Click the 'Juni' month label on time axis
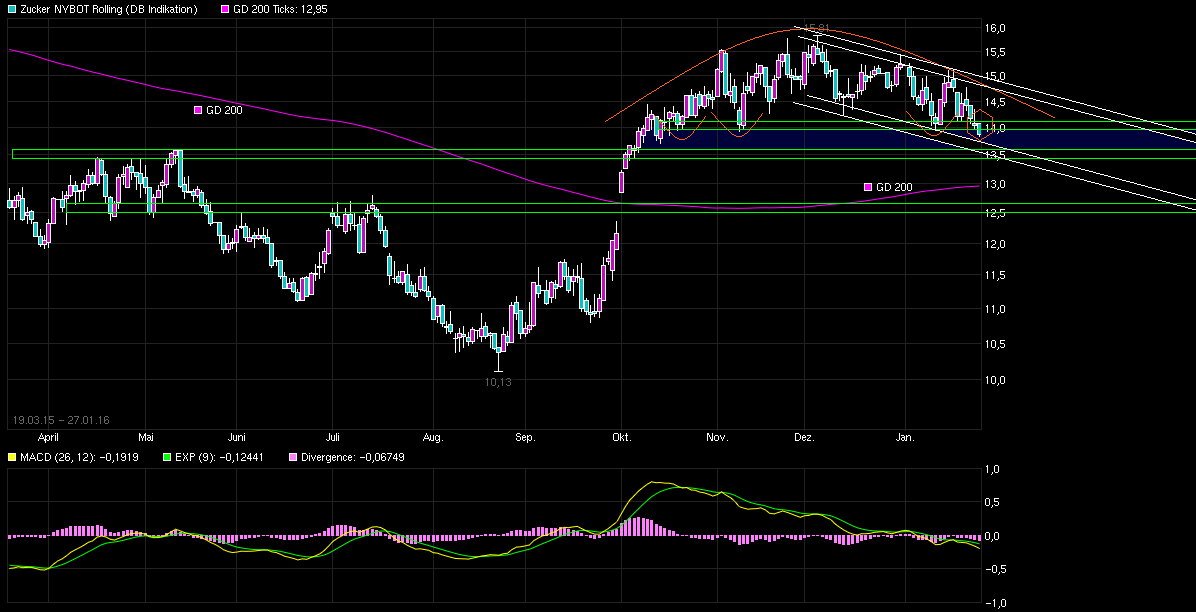The width and height of the screenshot is (1196, 612). pos(237,438)
